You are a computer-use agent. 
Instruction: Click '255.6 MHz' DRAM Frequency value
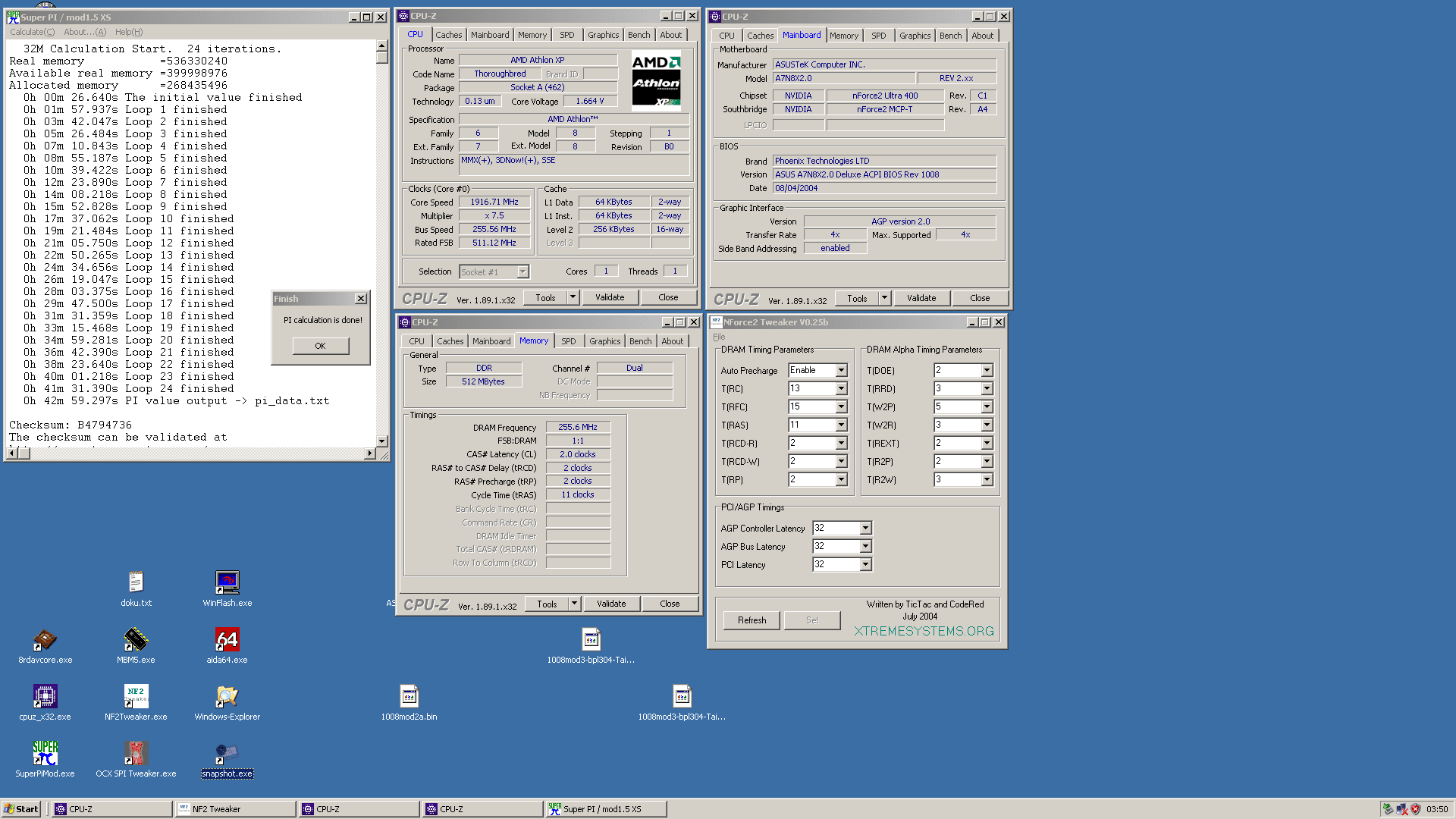(578, 427)
